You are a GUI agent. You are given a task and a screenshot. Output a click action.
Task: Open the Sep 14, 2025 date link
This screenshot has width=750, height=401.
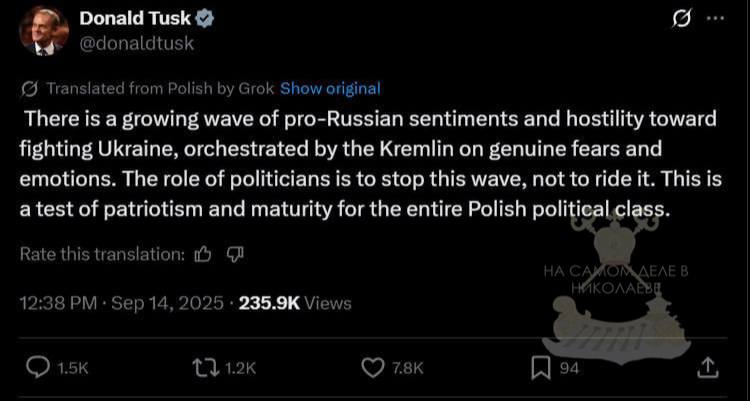167,303
